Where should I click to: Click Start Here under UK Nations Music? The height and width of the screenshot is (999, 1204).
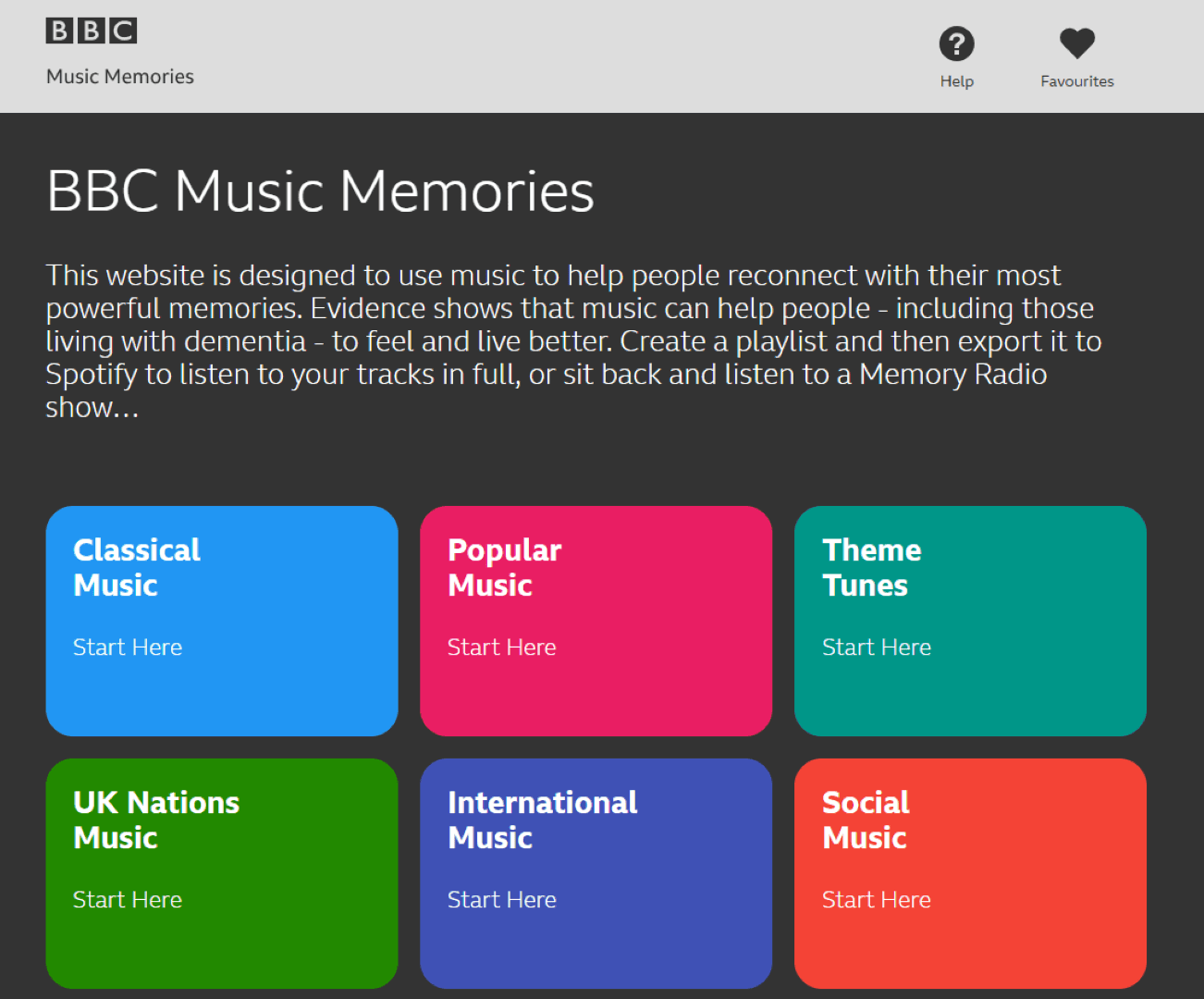(x=128, y=899)
